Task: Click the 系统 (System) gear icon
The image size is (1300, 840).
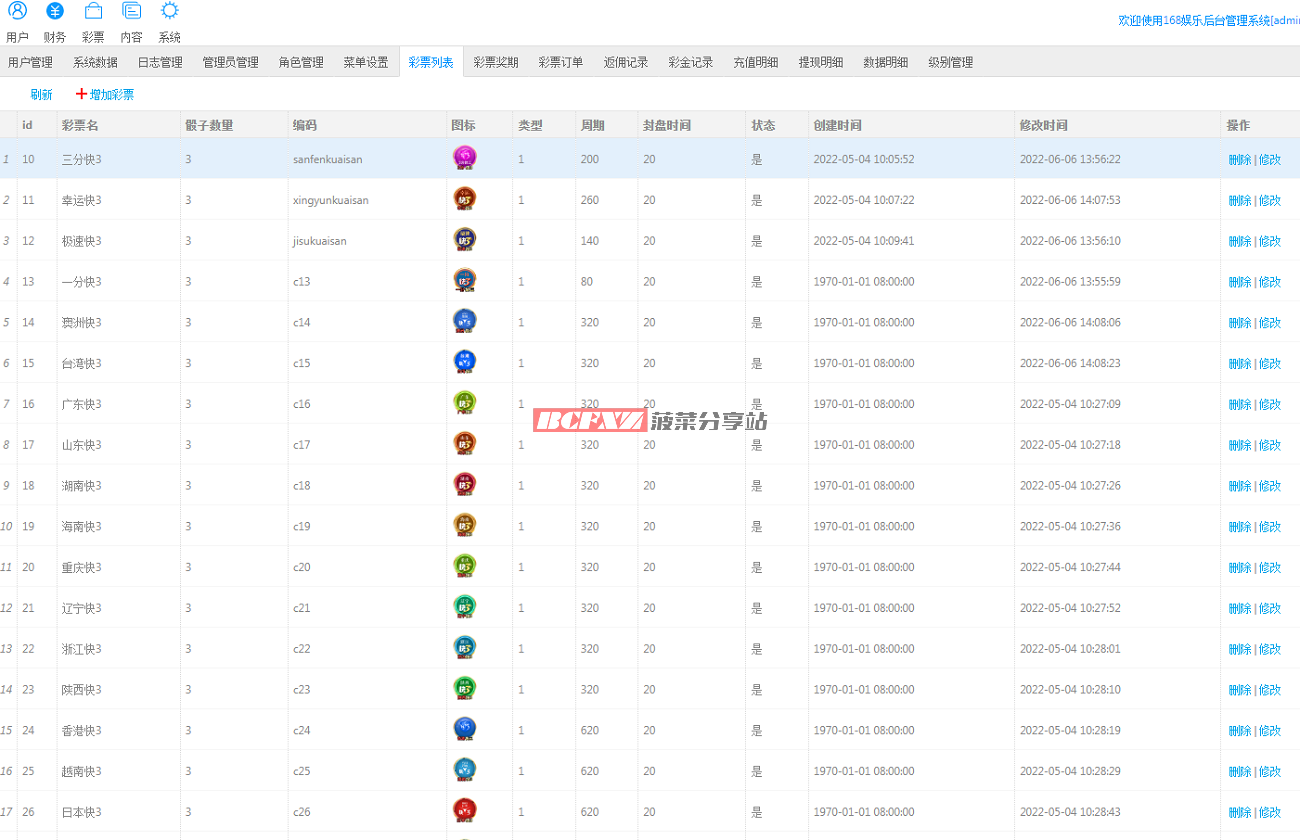Action: (x=170, y=12)
